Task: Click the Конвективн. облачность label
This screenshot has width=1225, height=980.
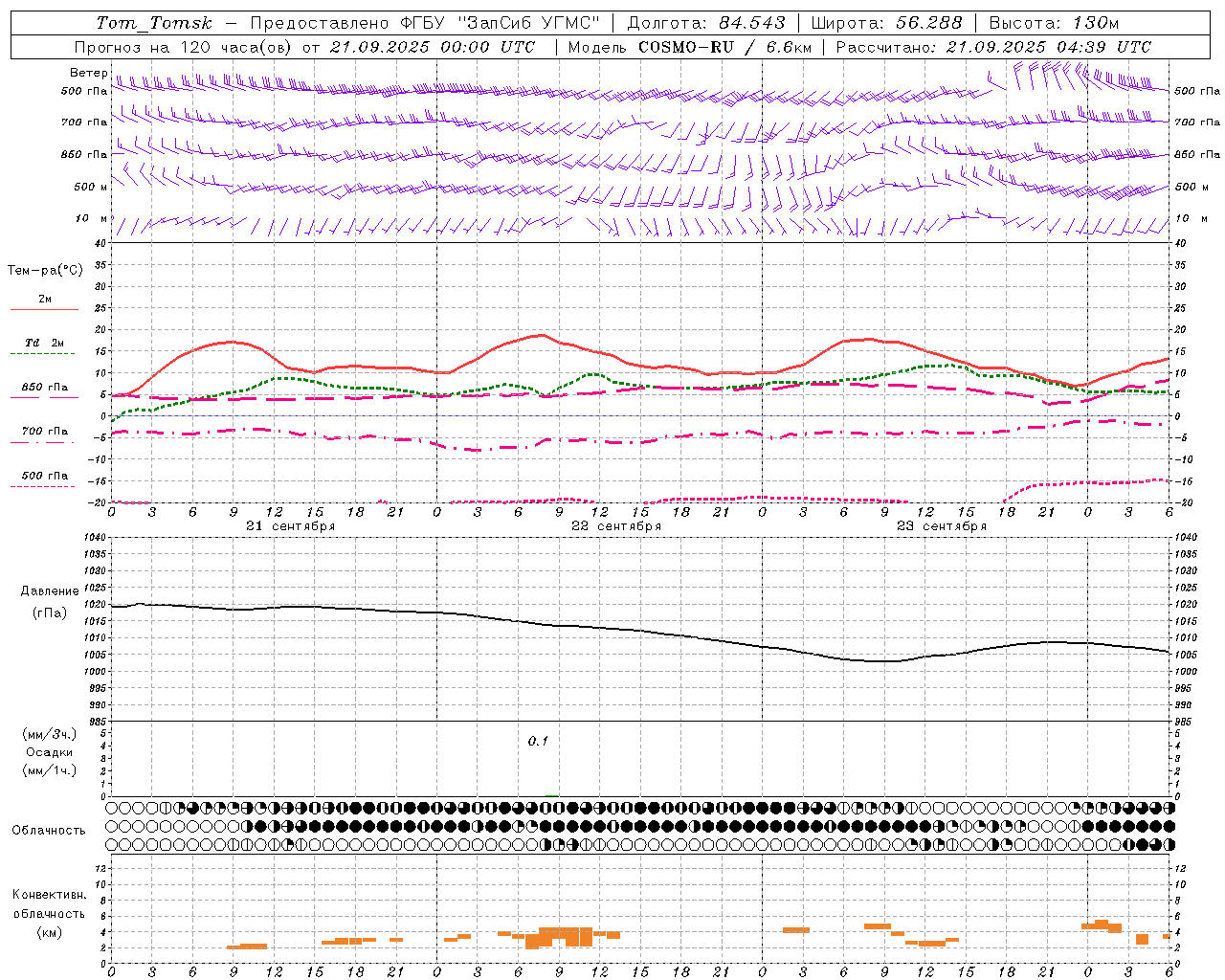Action: point(49,904)
